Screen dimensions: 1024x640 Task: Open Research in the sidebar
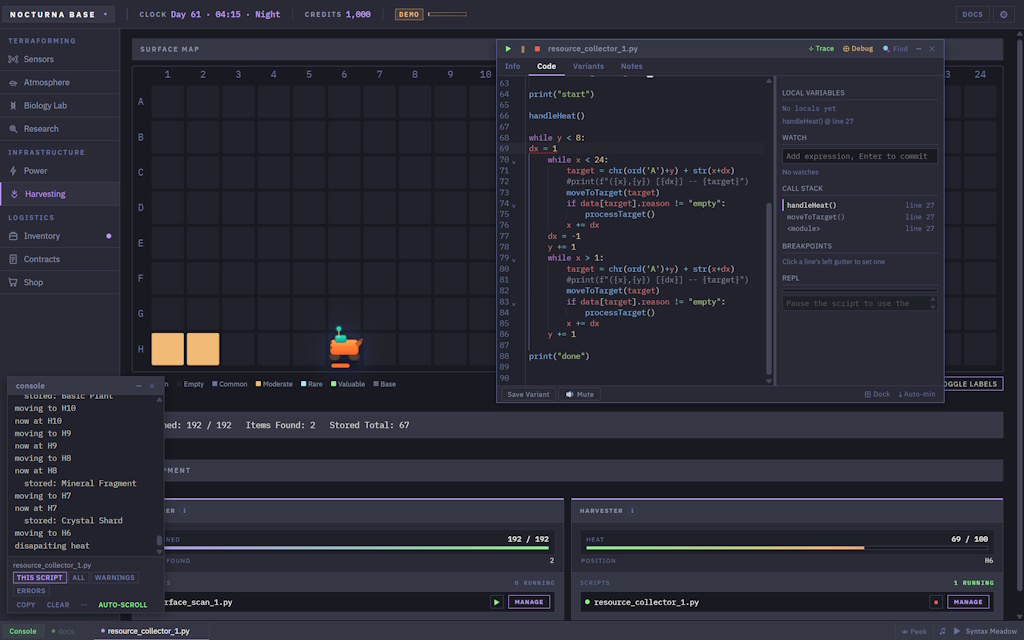59,129
